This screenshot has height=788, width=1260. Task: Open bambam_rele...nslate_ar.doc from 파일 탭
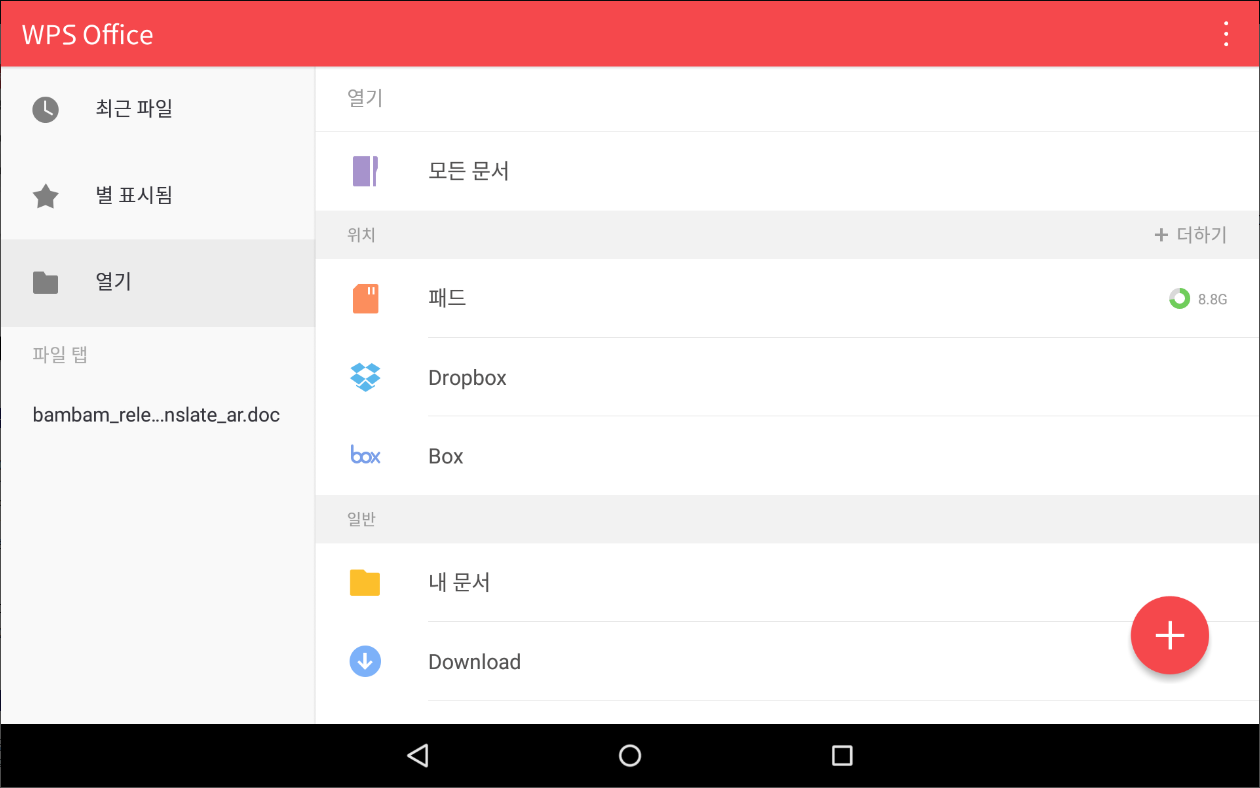pos(157,414)
